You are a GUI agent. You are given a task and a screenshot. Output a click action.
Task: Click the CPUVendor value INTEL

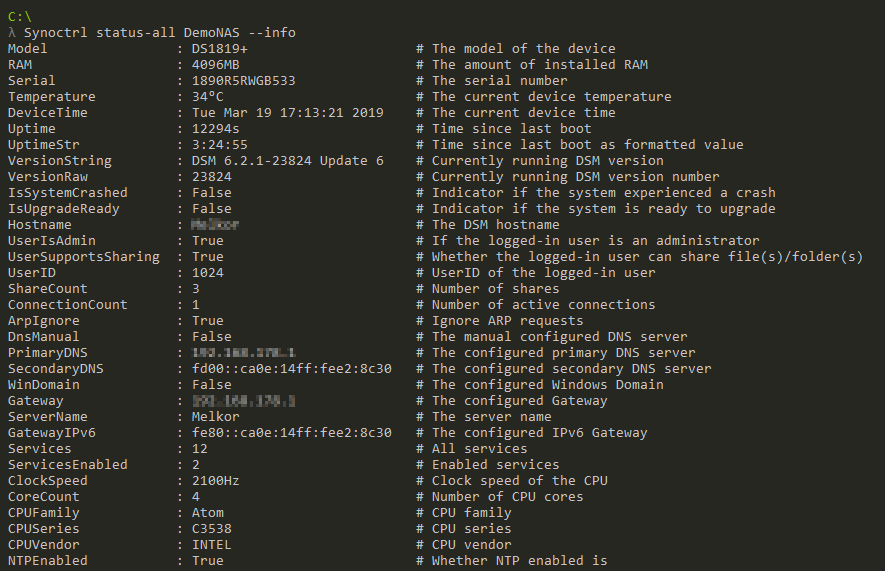point(211,545)
